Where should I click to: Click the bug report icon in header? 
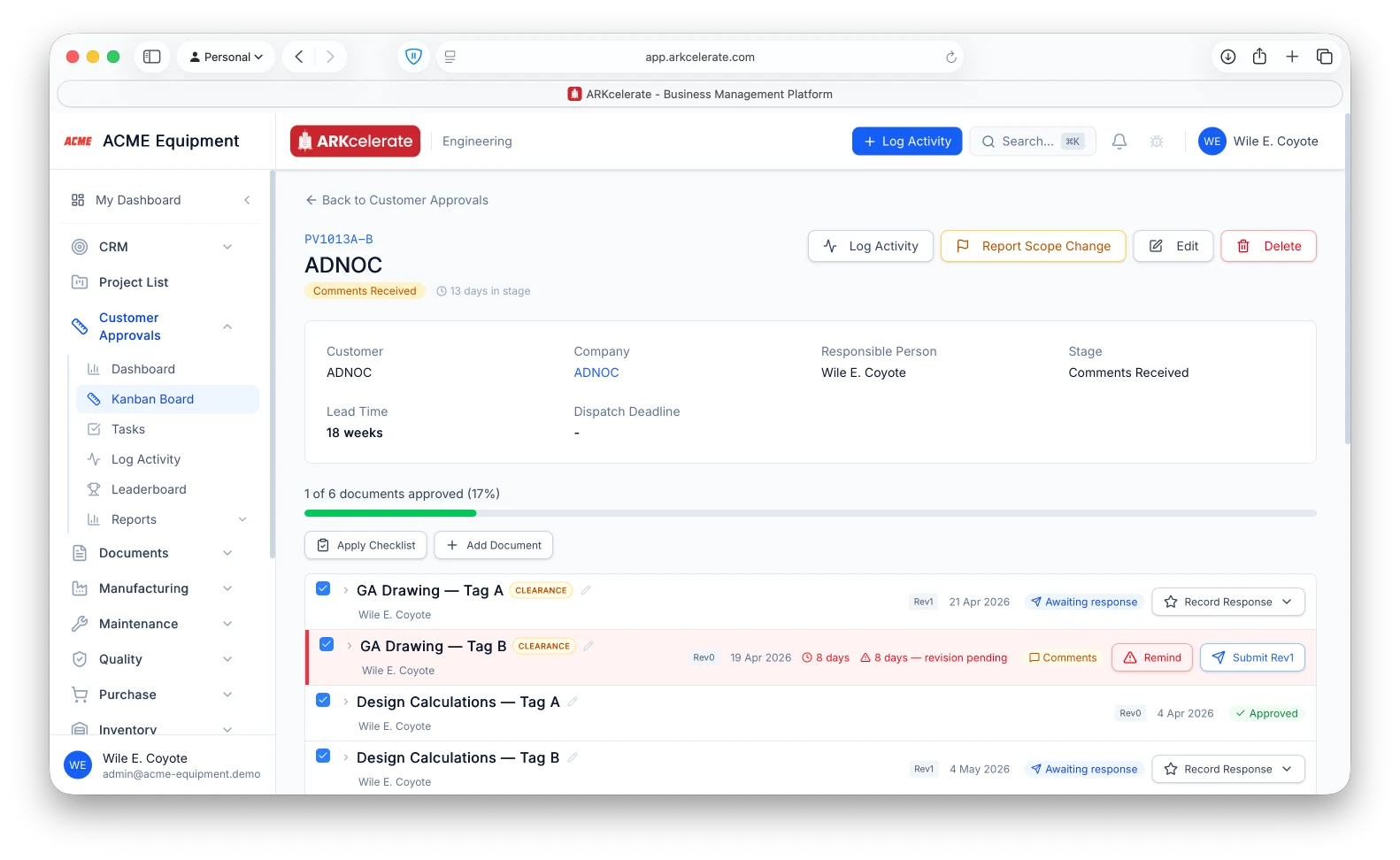[x=1157, y=142]
